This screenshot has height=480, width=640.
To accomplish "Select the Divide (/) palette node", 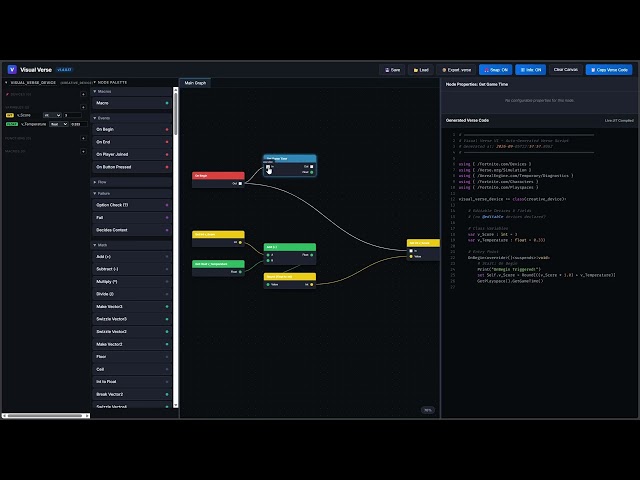I will click(131, 294).
